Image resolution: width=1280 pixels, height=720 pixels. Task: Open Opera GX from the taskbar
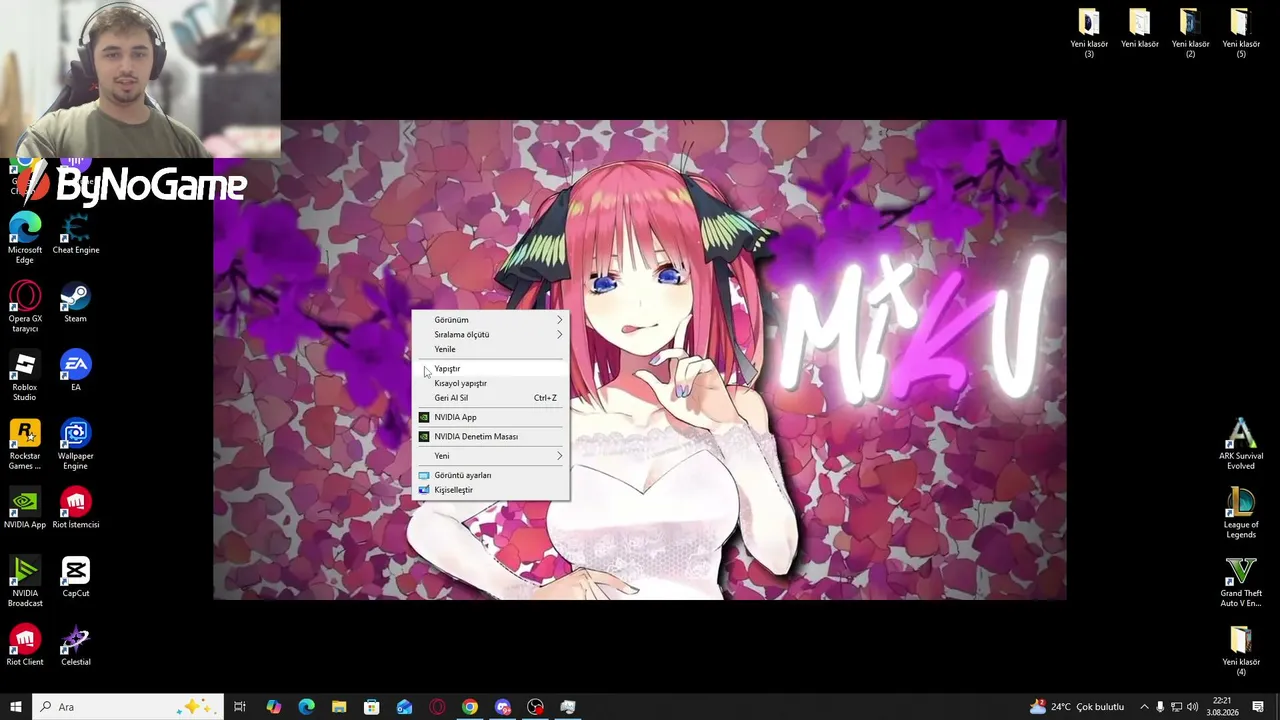click(437, 707)
